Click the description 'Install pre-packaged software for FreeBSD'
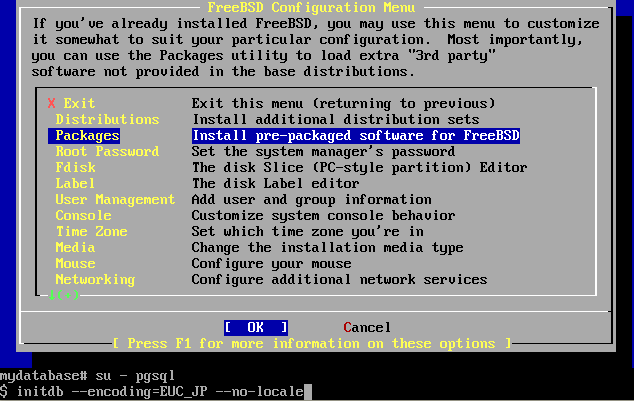This screenshot has width=634, height=401. click(356, 135)
